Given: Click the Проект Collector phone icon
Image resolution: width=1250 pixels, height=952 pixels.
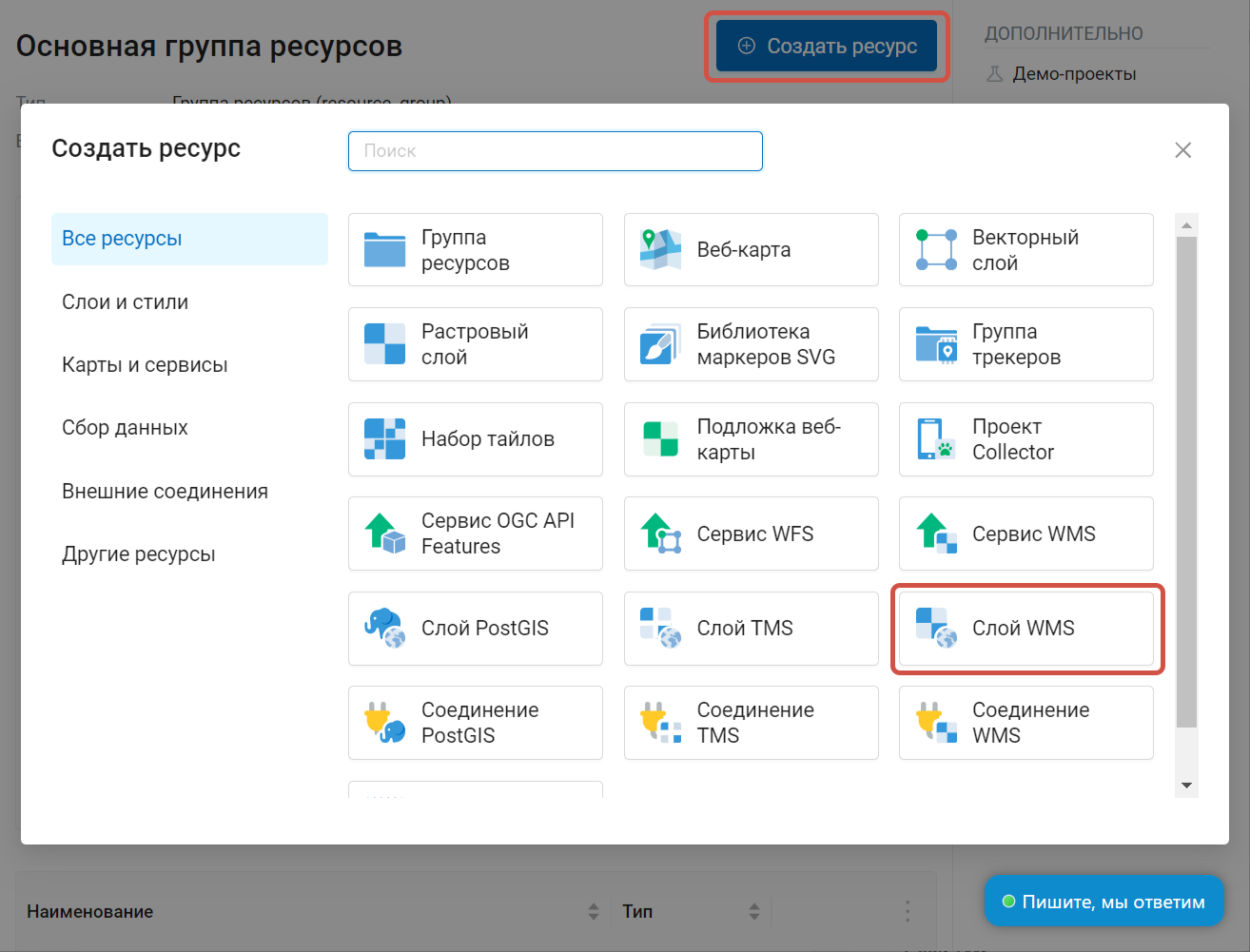Looking at the screenshot, I should [x=936, y=438].
